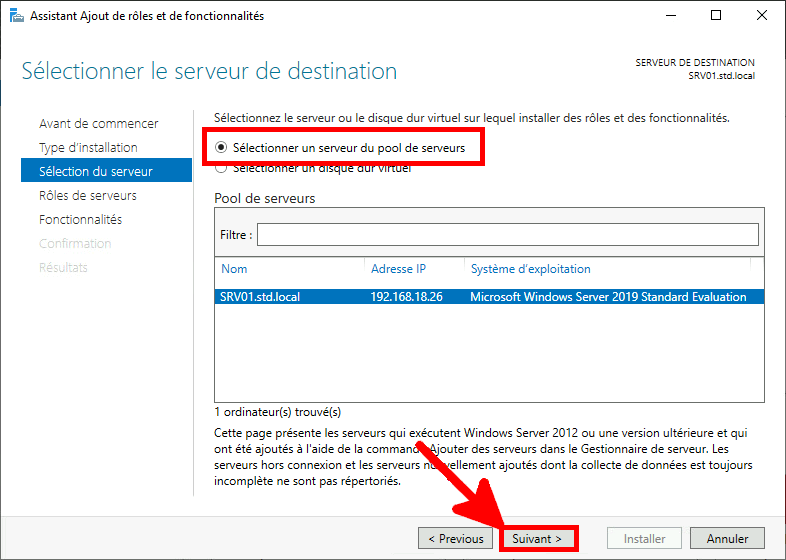Click the greyed-out Confirmation step
This screenshot has width=786, height=560.
75,244
